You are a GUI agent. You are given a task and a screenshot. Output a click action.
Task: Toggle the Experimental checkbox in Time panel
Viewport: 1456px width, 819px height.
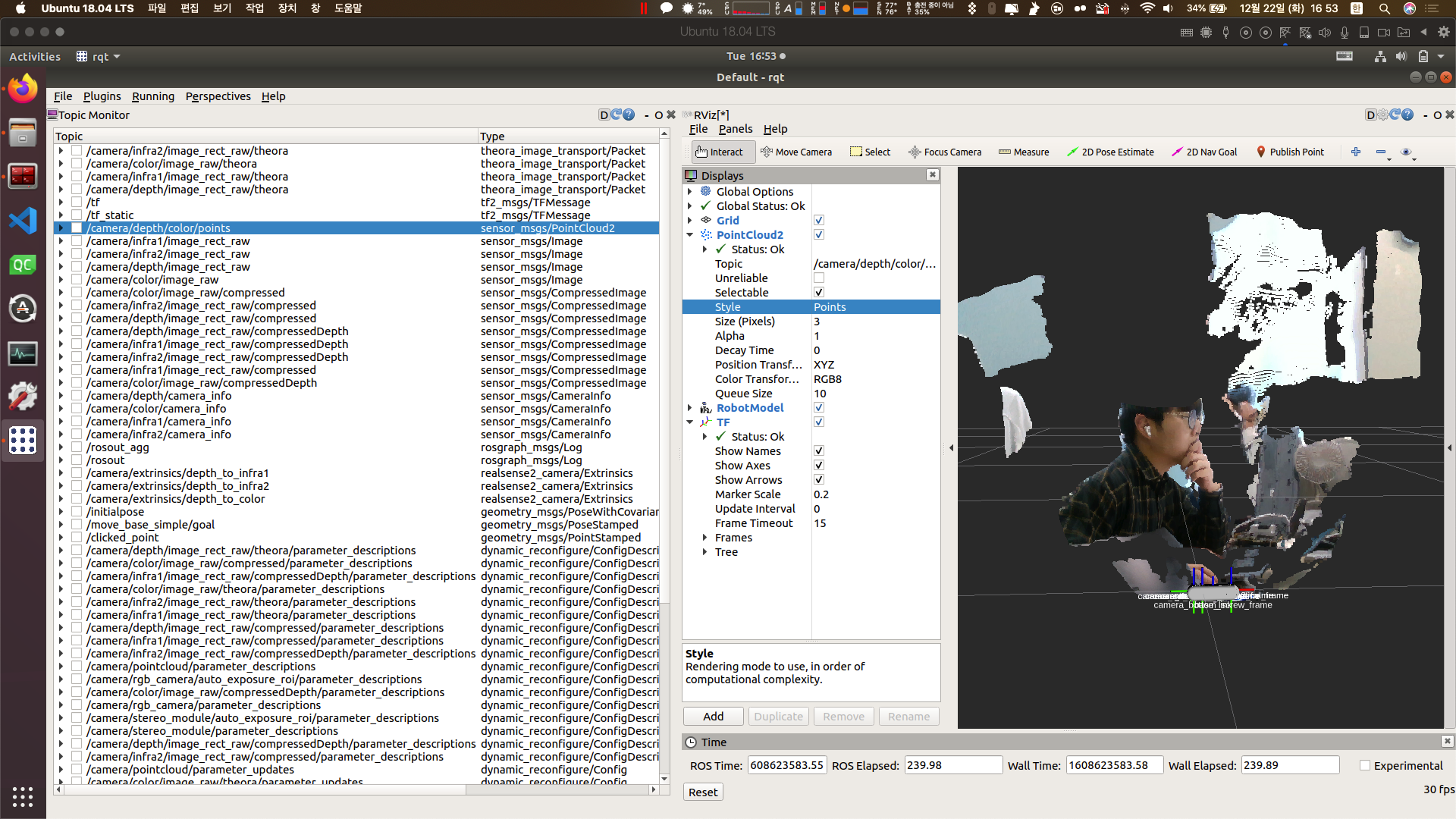pos(1365,766)
